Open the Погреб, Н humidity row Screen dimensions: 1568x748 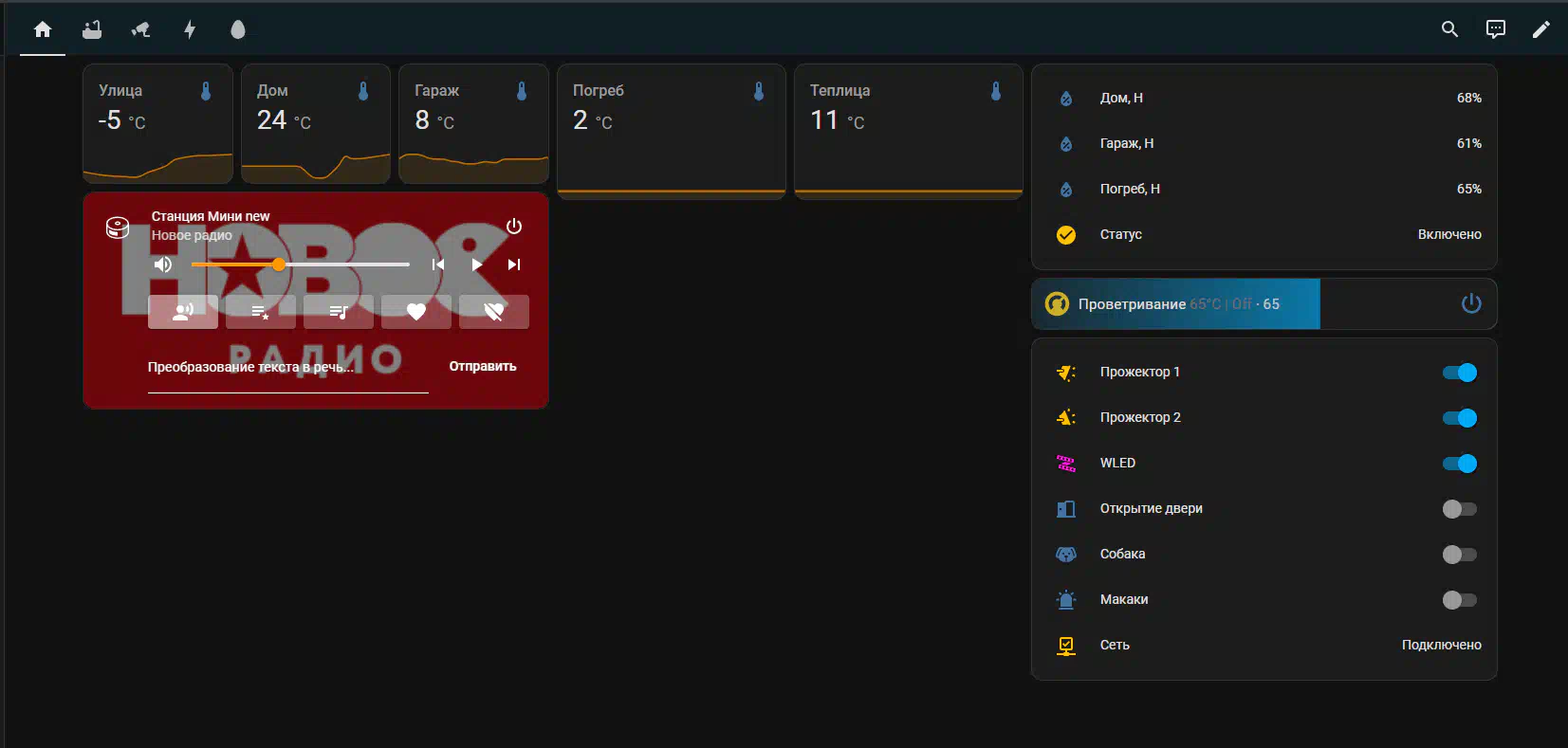(x=1264, y=189)
